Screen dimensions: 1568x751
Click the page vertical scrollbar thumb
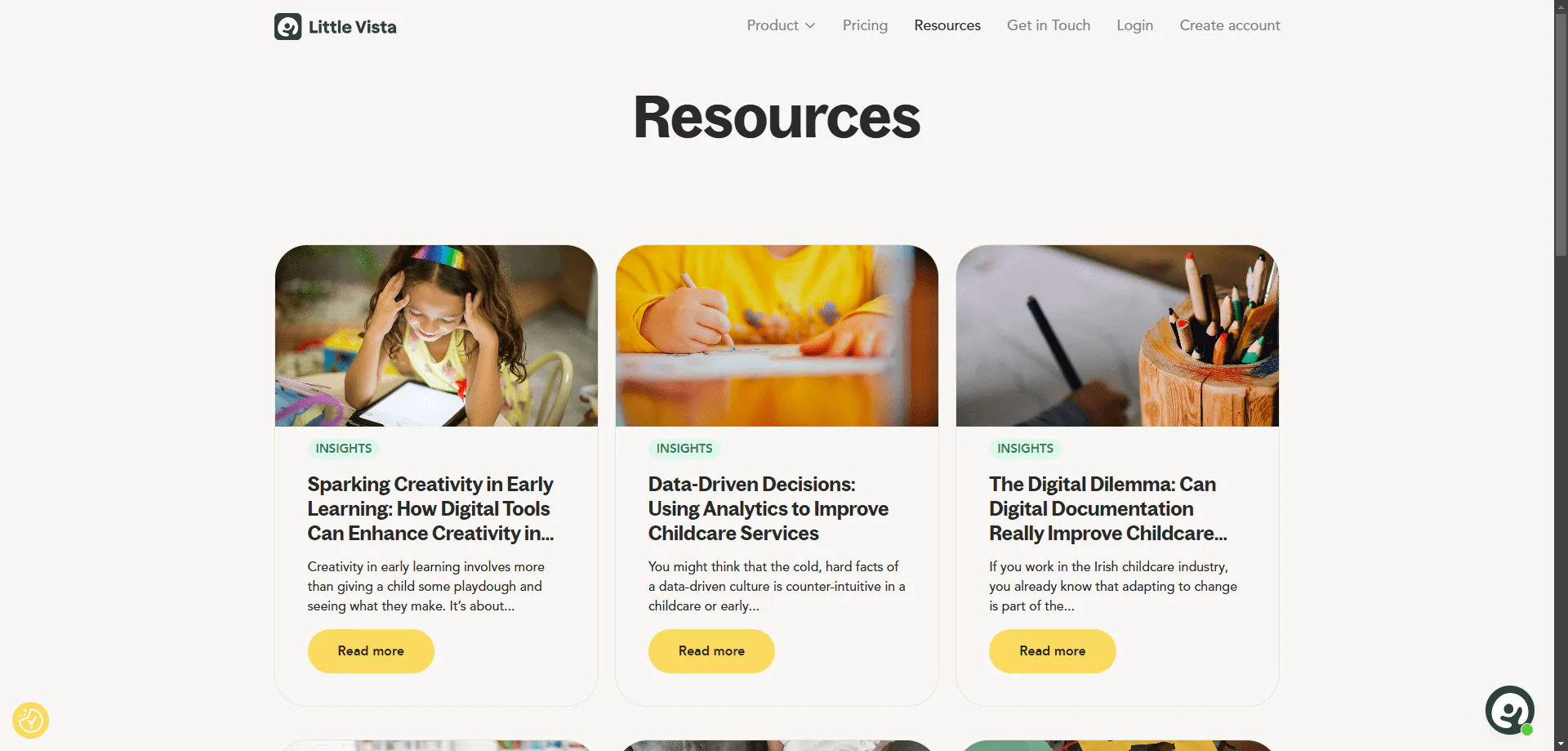point(1561,135)
